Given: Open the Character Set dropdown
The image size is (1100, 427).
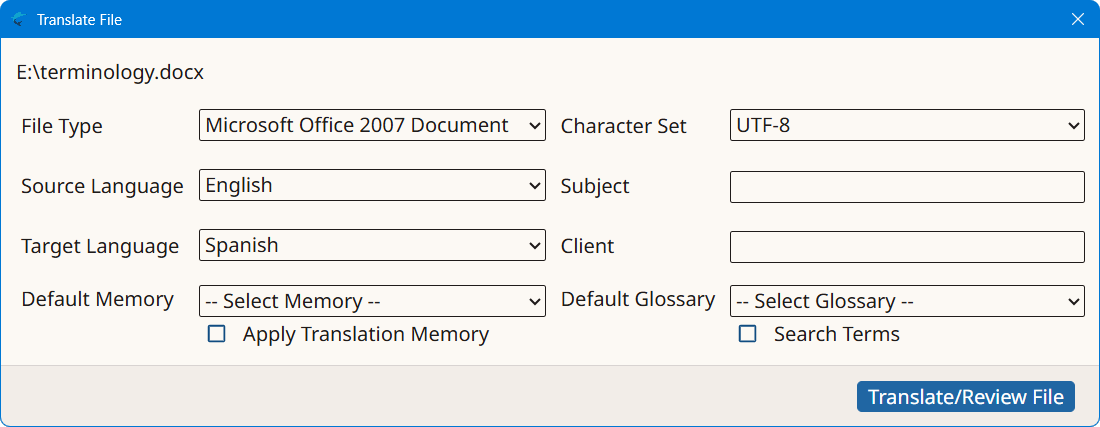Looking at the screenshot, I should pyautogui.click(x=907, y=125).
